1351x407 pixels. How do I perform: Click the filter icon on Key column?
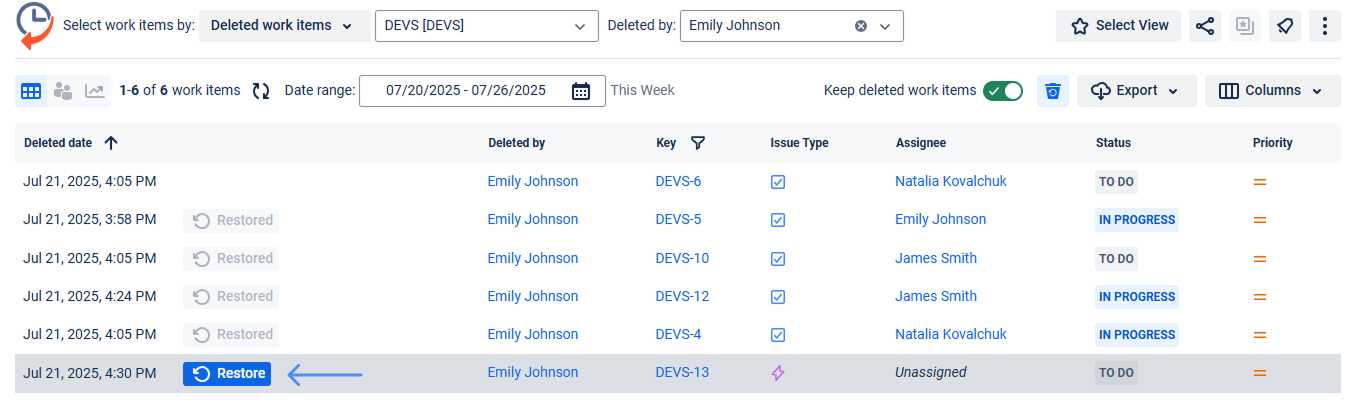[698, 143]
